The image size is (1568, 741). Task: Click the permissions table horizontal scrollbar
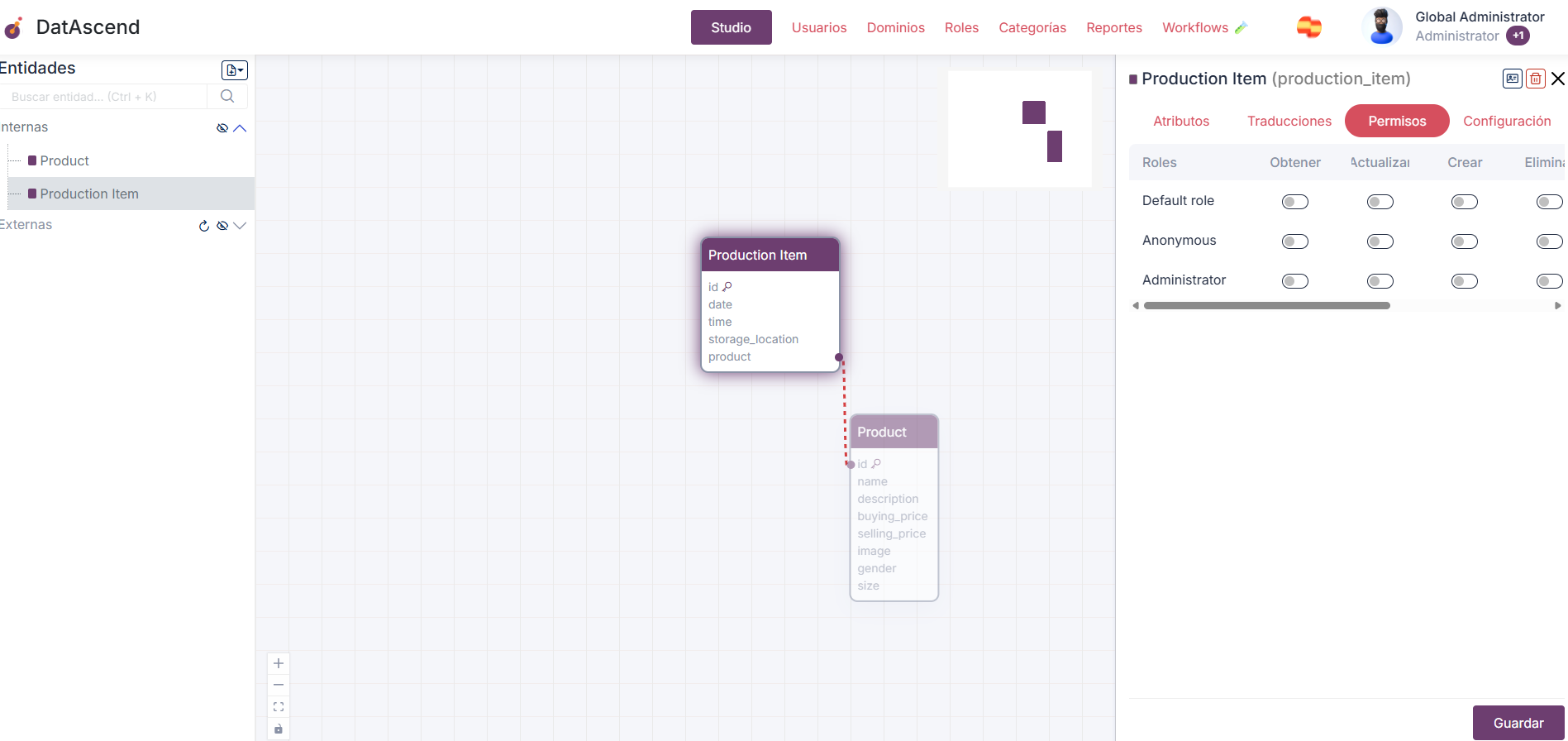pos(1266,306)
